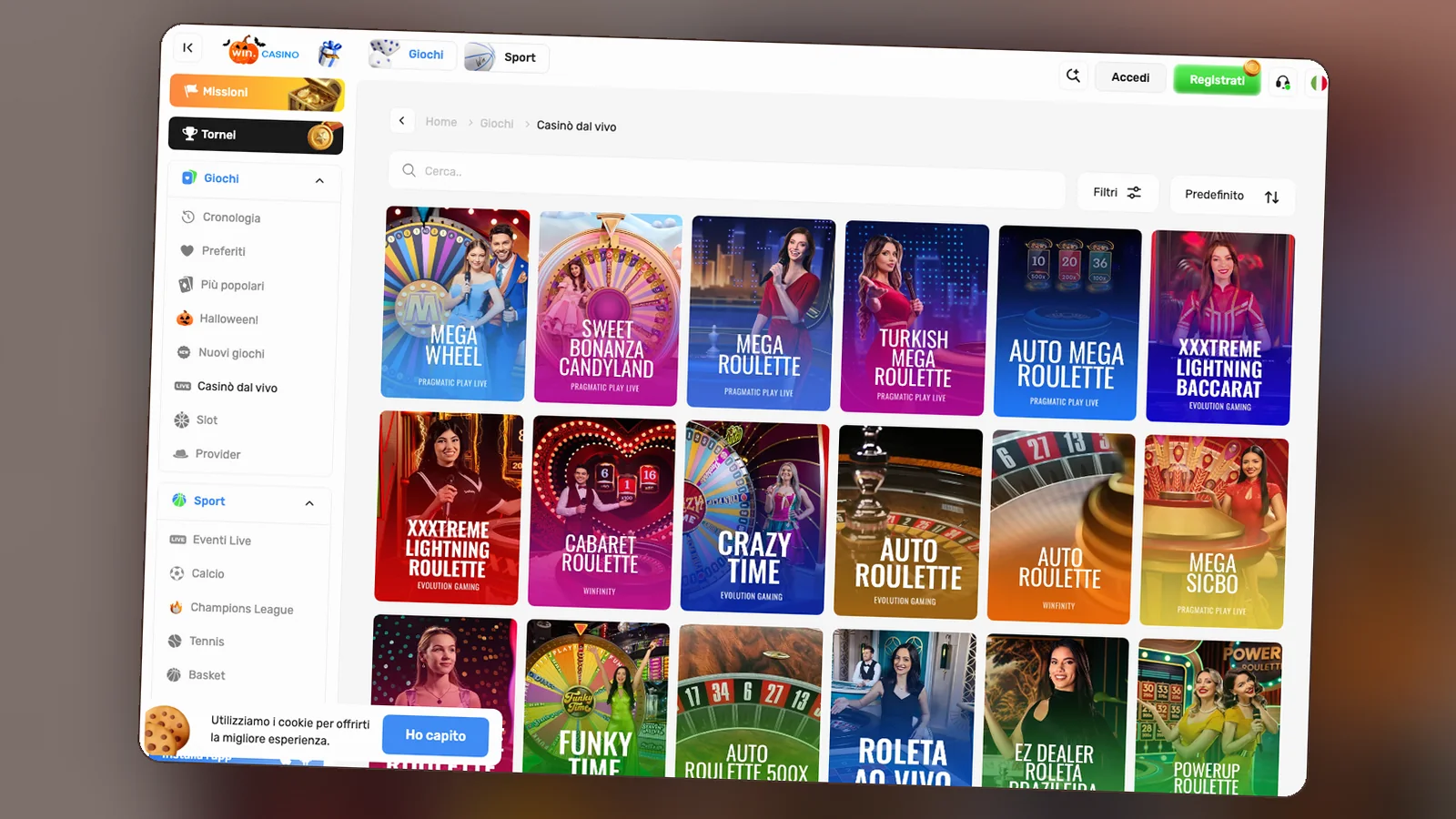The height and width of the screenshot is (819, 1456).
Task: Switch to the Sport top tab
Action: point(506,57)
